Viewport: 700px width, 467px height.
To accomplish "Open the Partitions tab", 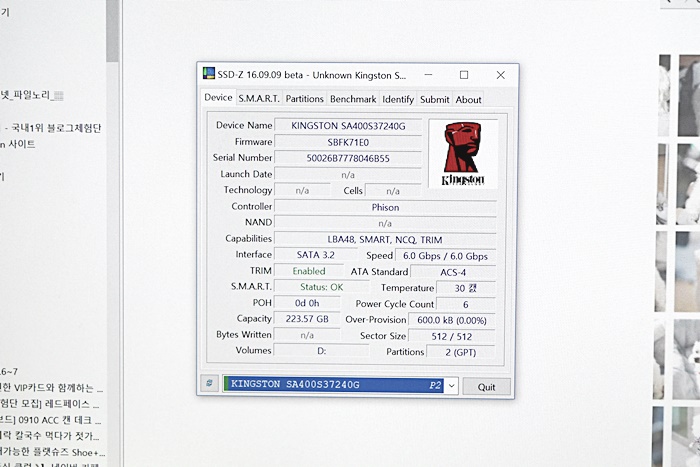I will [x=304, y=99].
